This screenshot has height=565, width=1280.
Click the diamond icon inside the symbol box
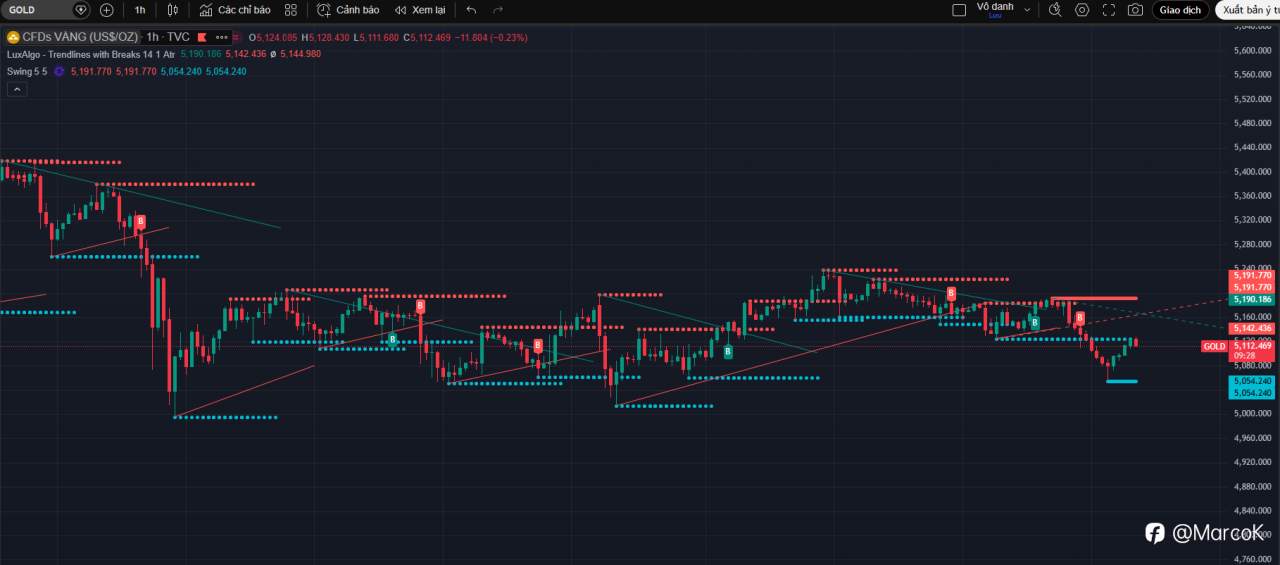82,10
